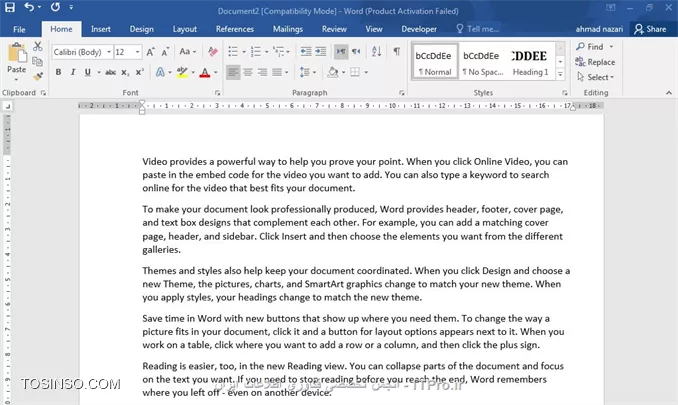Click ahmad nazari account name
The width and height of the screenshot is (678, 405).
click(x=599, y=29)
